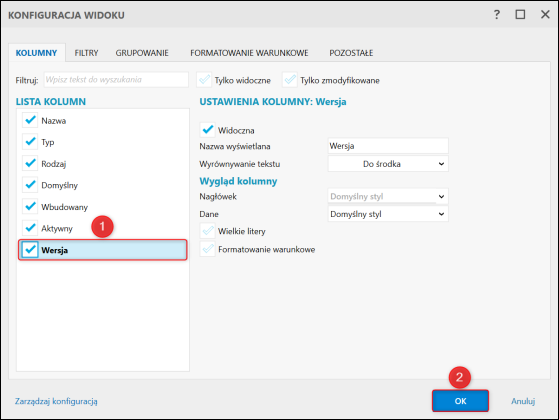Click the Filtruj search input field
Screen dimensions: 559x420
[x=116, y=80]
